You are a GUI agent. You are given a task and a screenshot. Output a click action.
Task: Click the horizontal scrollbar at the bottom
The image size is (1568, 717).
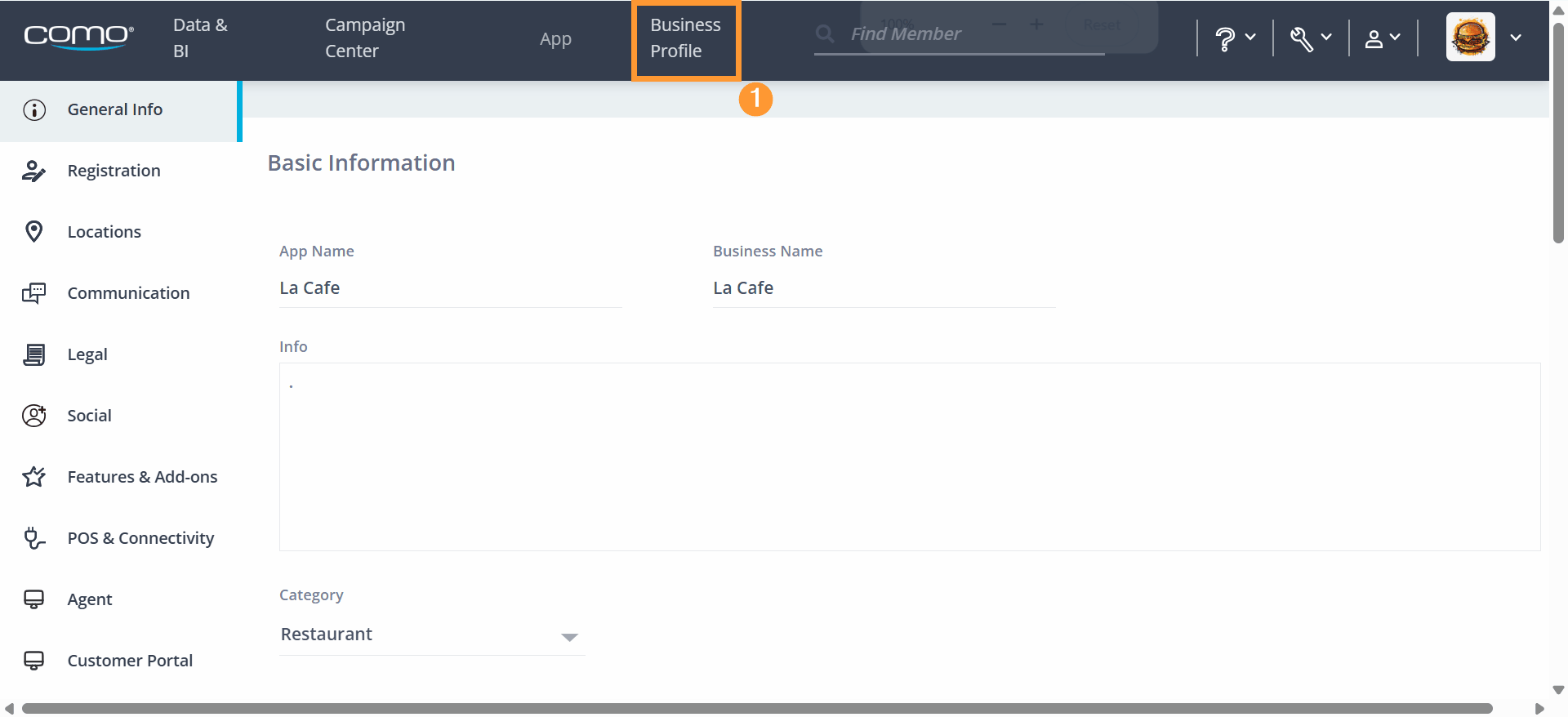point(757,708)
